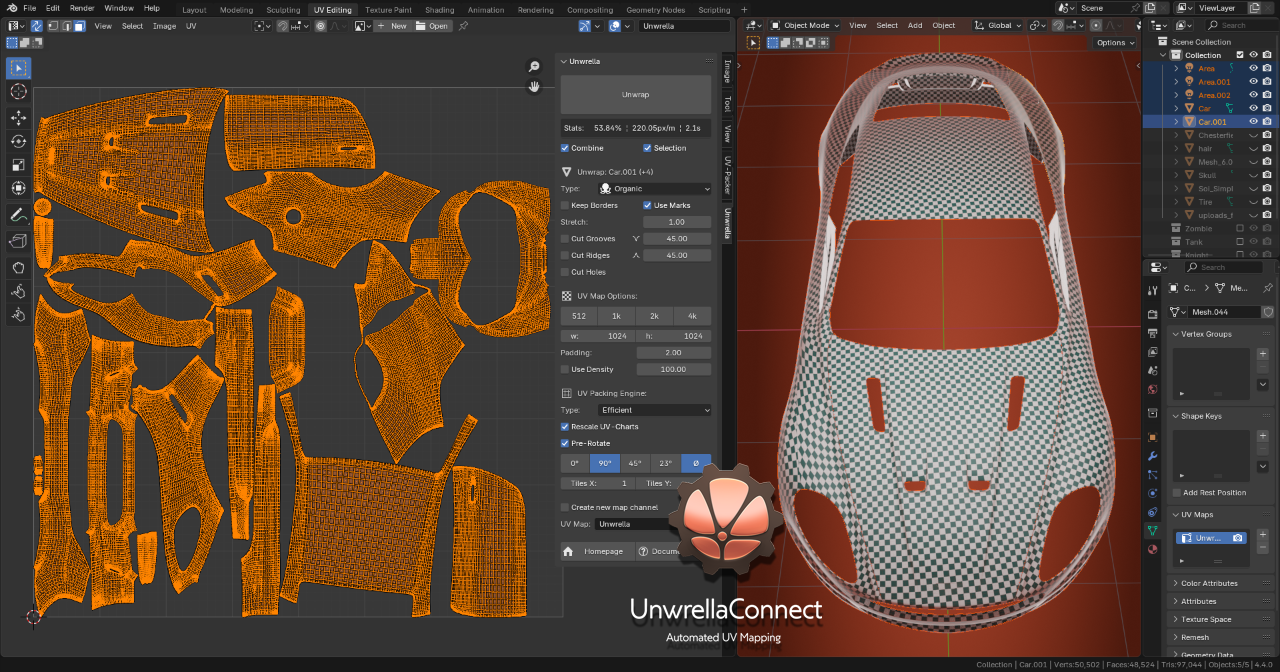Open the Unwrap Type Organic dropdown

point(654,188)
